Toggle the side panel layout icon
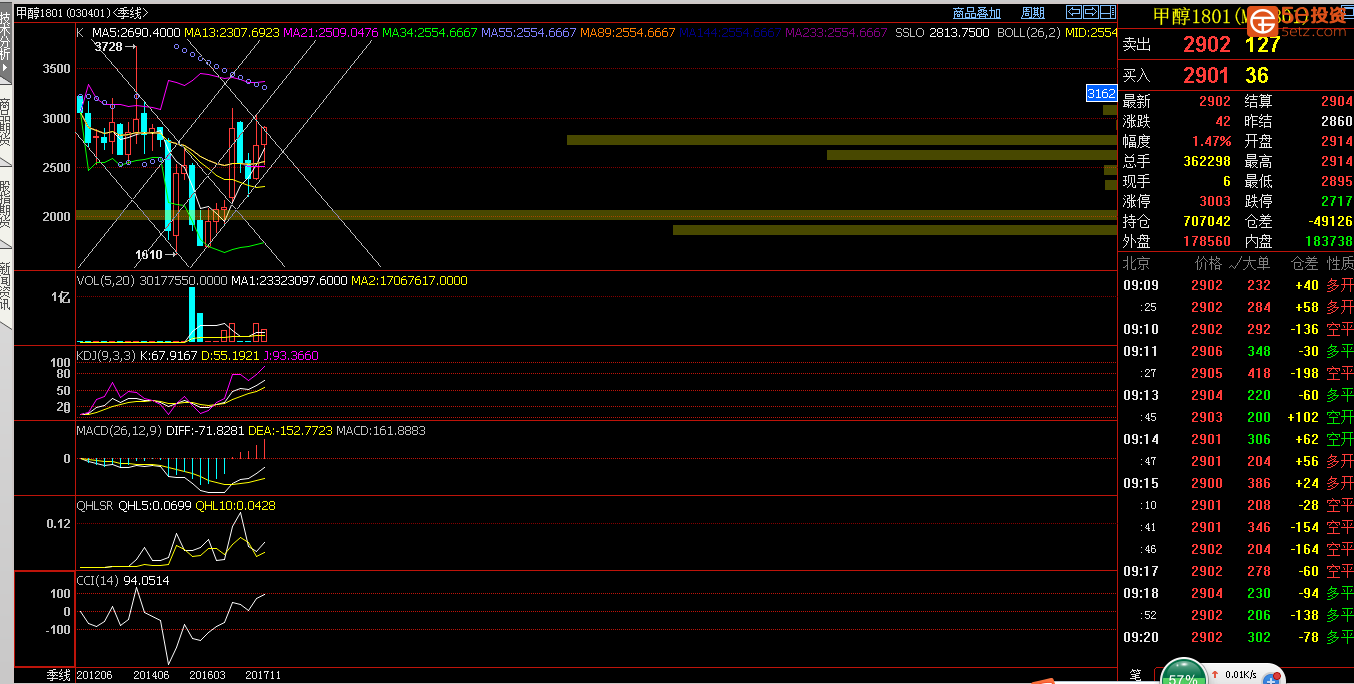The image size is (1354, 684). click(x=1106, y=12)
